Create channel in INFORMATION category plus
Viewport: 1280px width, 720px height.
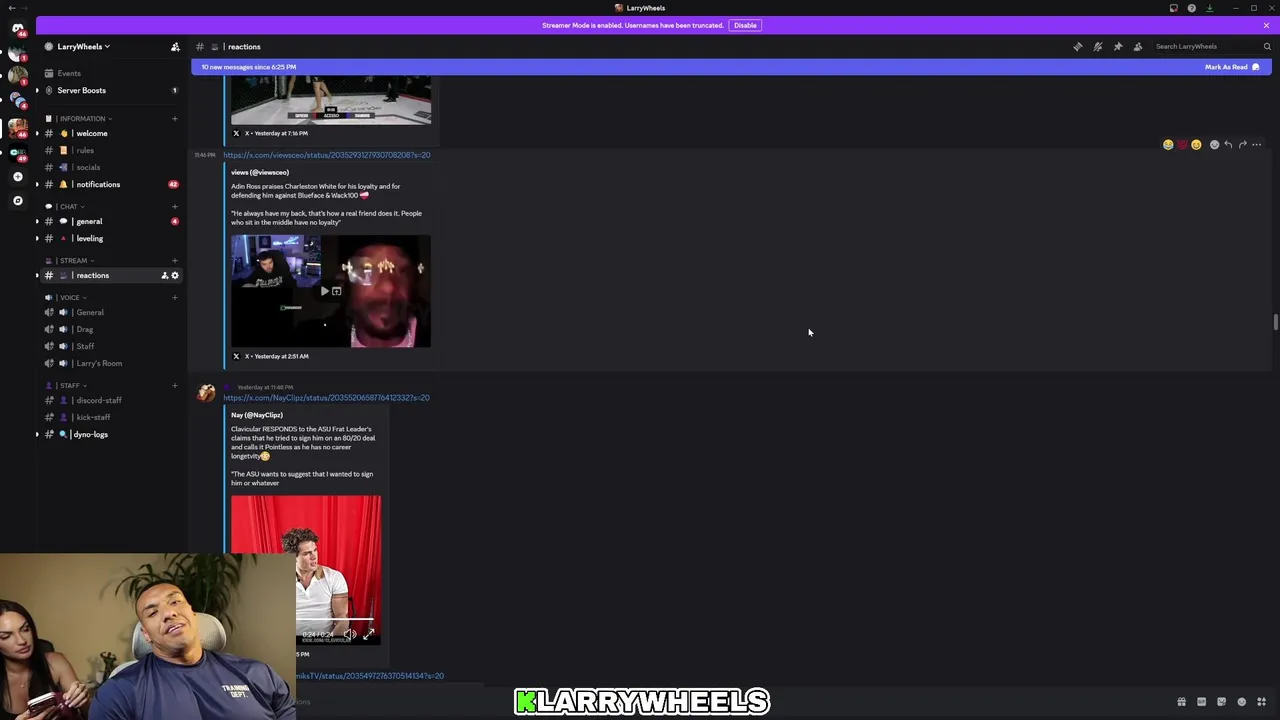coord(175,119)
